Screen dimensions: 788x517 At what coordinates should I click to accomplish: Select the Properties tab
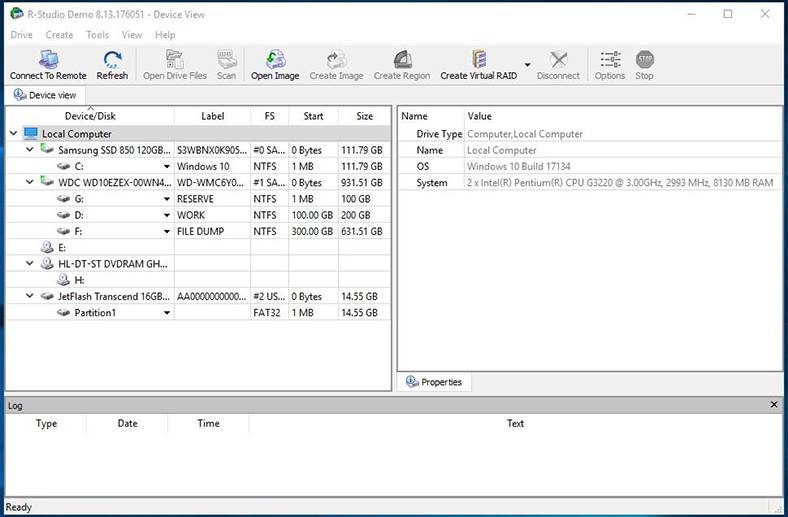[x=434, y=382]
